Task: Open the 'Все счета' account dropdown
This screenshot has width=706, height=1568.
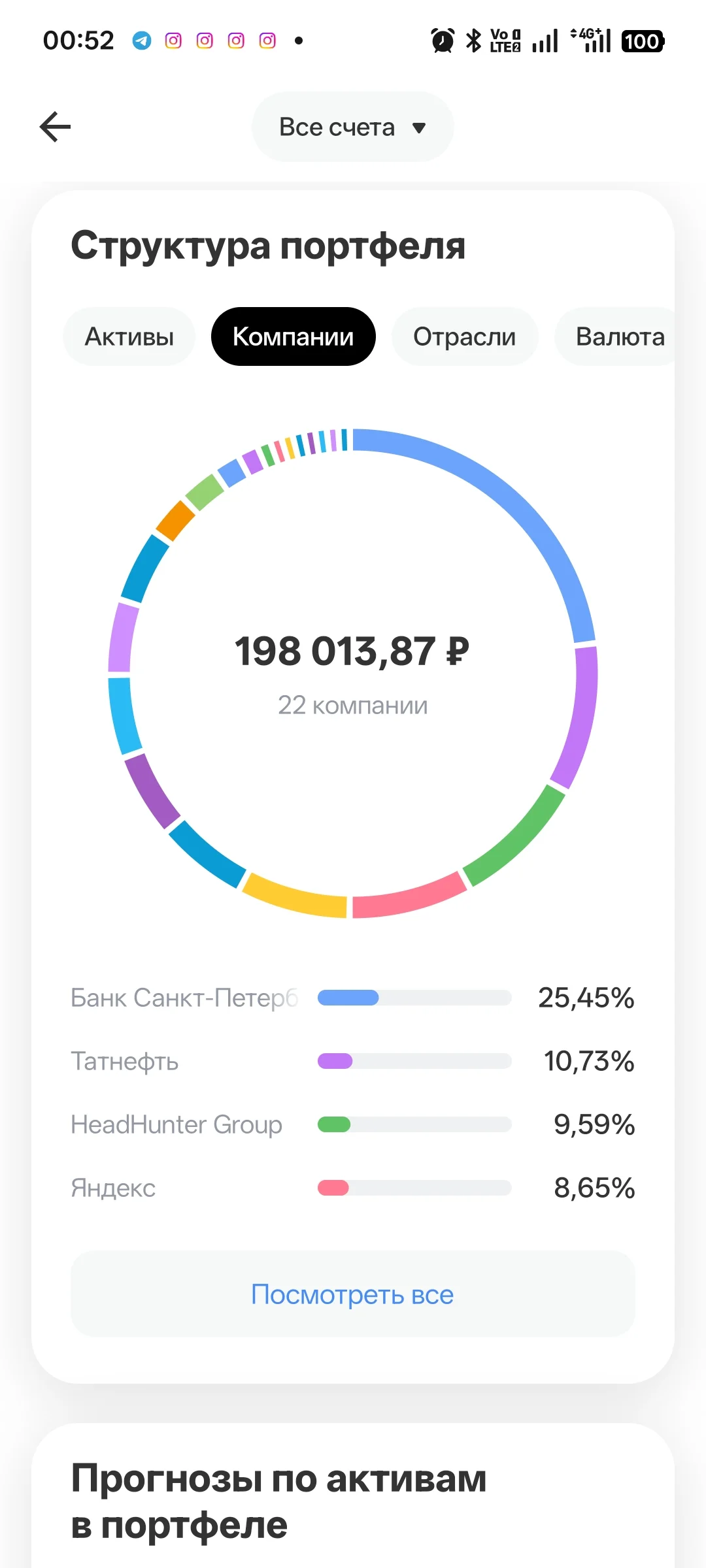Action: click(x=353, y=127)
